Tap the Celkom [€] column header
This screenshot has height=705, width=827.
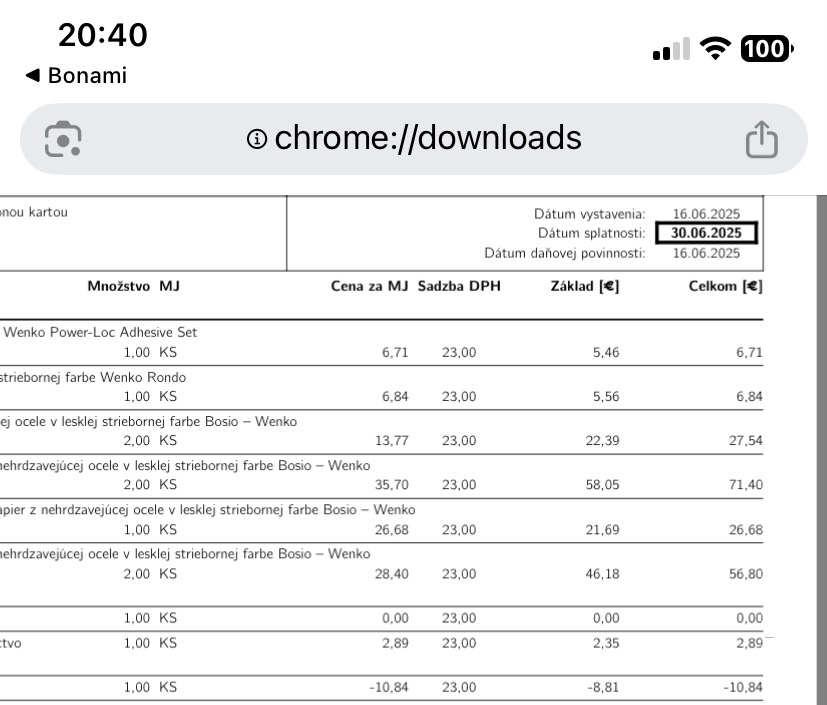[x=725, y=287]
